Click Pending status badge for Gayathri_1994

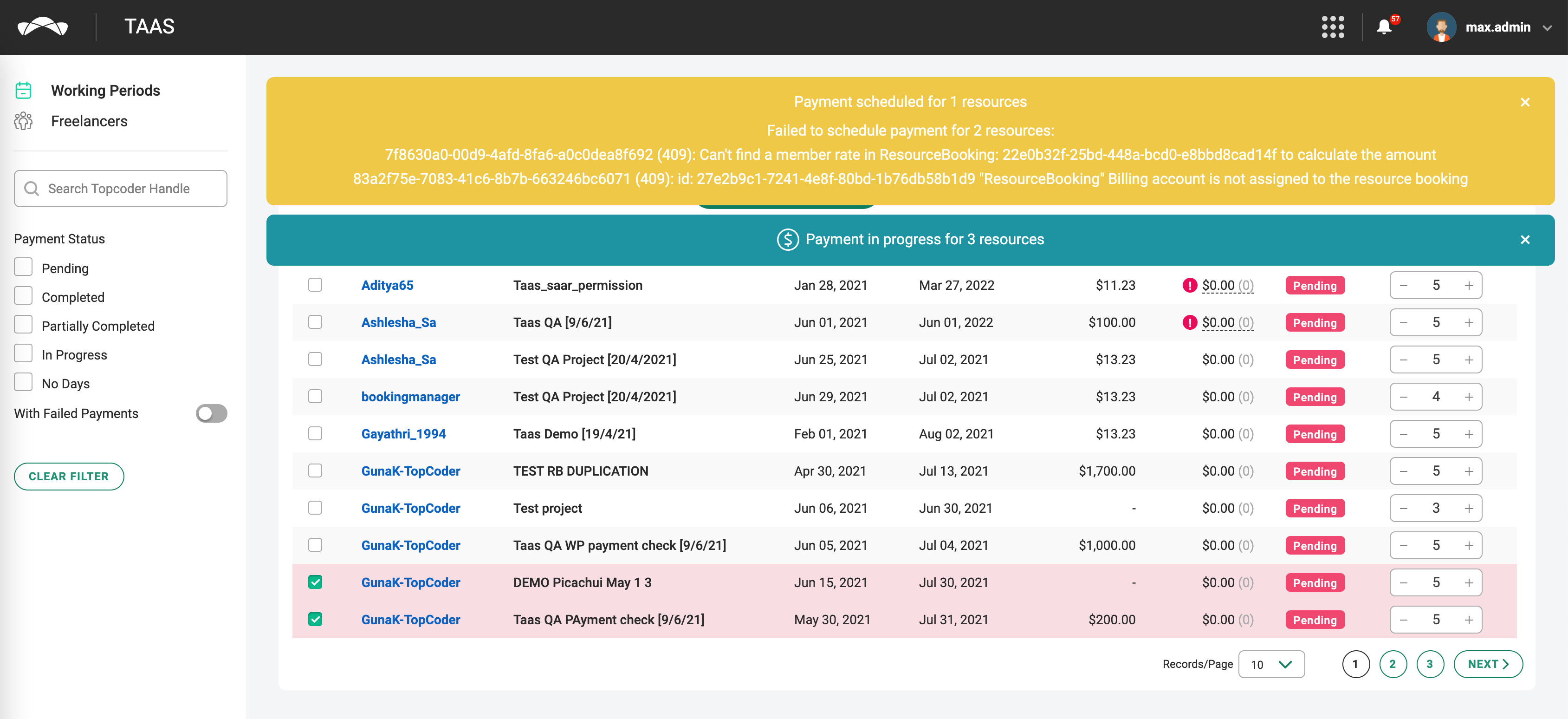coord(1315,434)
